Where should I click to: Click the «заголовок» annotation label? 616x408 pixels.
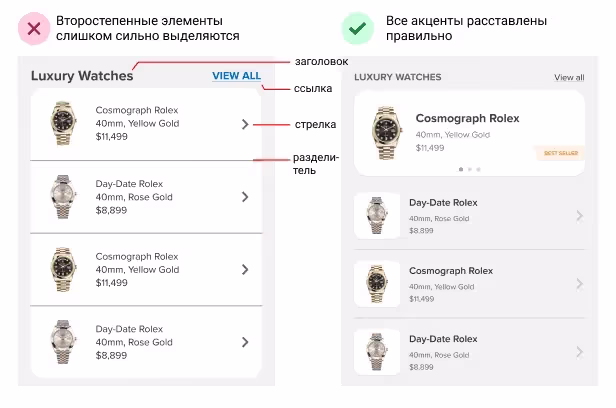point(319,61)
